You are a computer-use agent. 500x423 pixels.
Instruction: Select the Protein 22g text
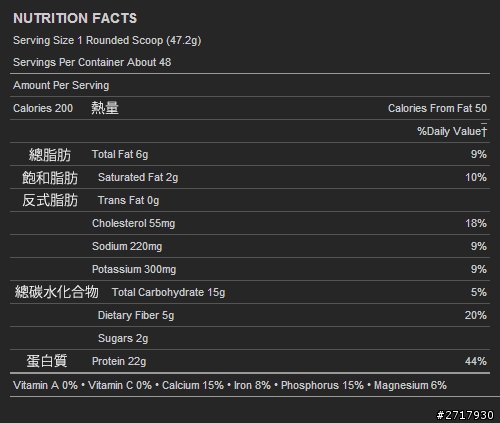[119, 361]
